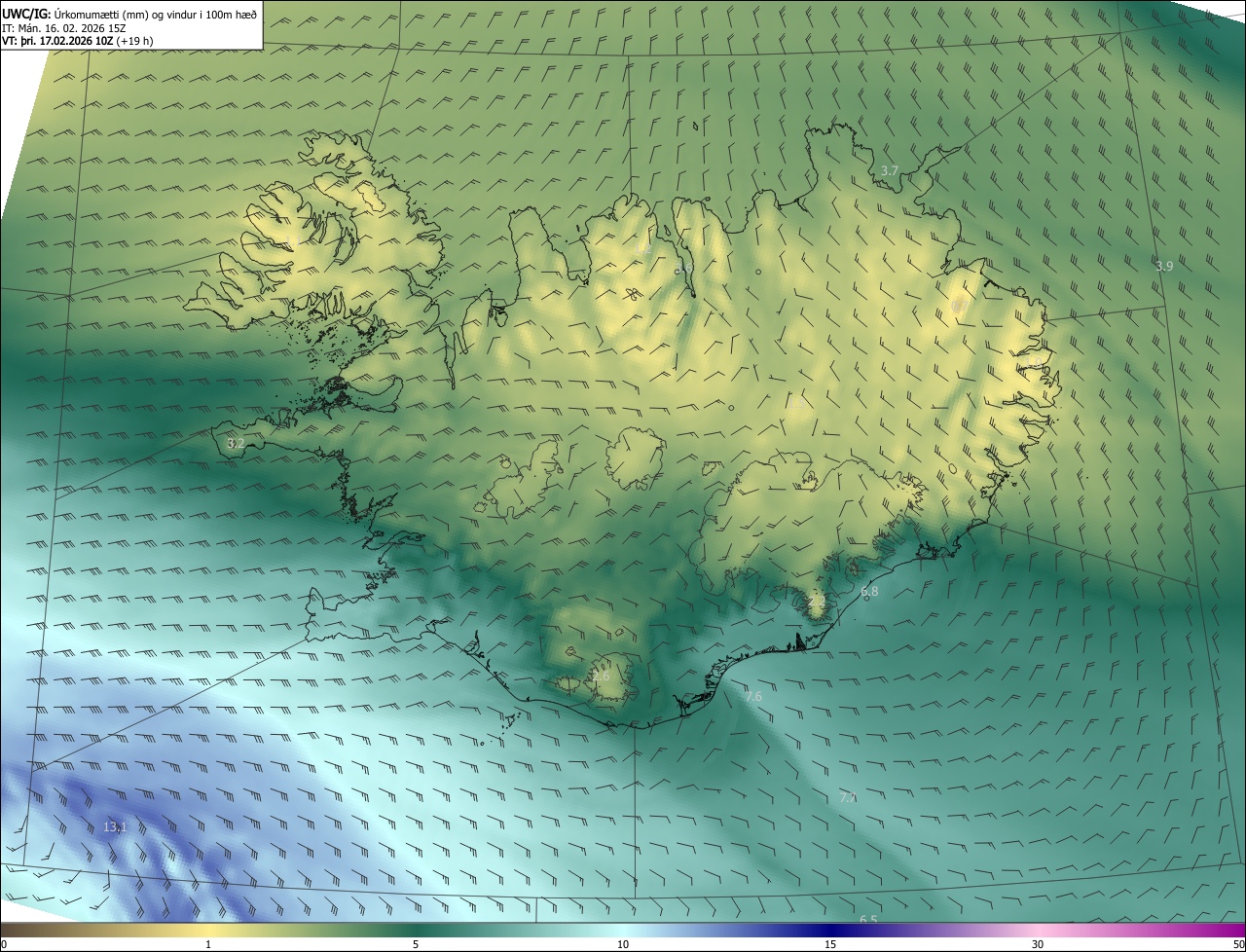This screenshot has height=952, width=1246.
Task: Select the valid time line 'VT: Þri. 17.02.2026 10Z (+19 h)'
Action: tap(78, 41)
